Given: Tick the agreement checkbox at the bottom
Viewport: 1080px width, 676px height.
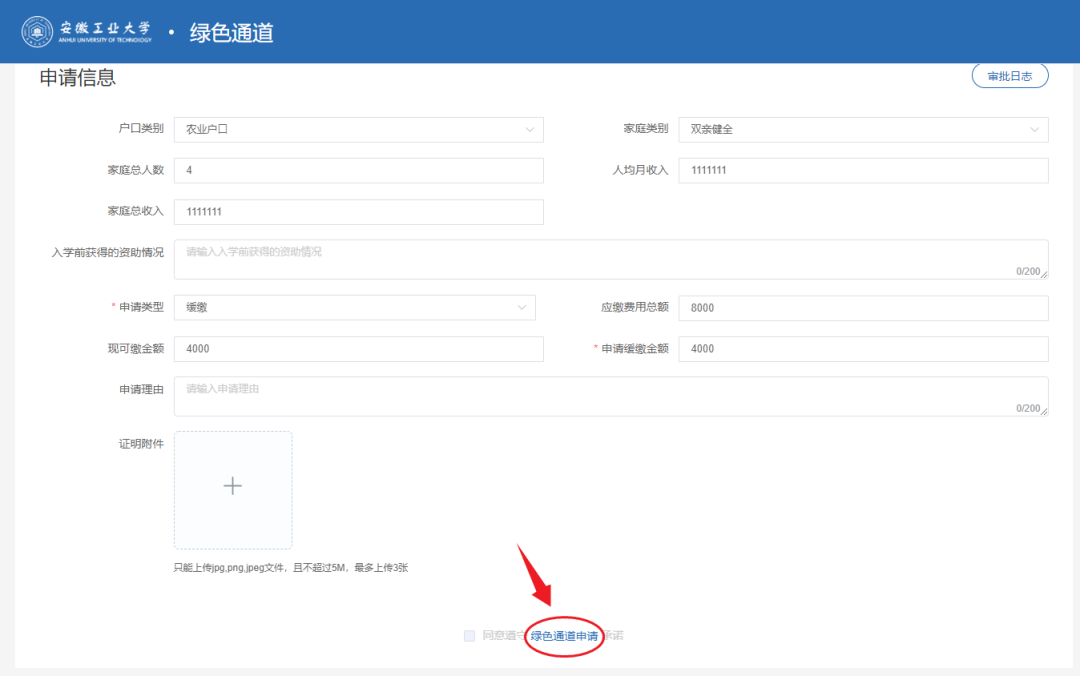Looking at the screenshot, I should click(469, 635).
